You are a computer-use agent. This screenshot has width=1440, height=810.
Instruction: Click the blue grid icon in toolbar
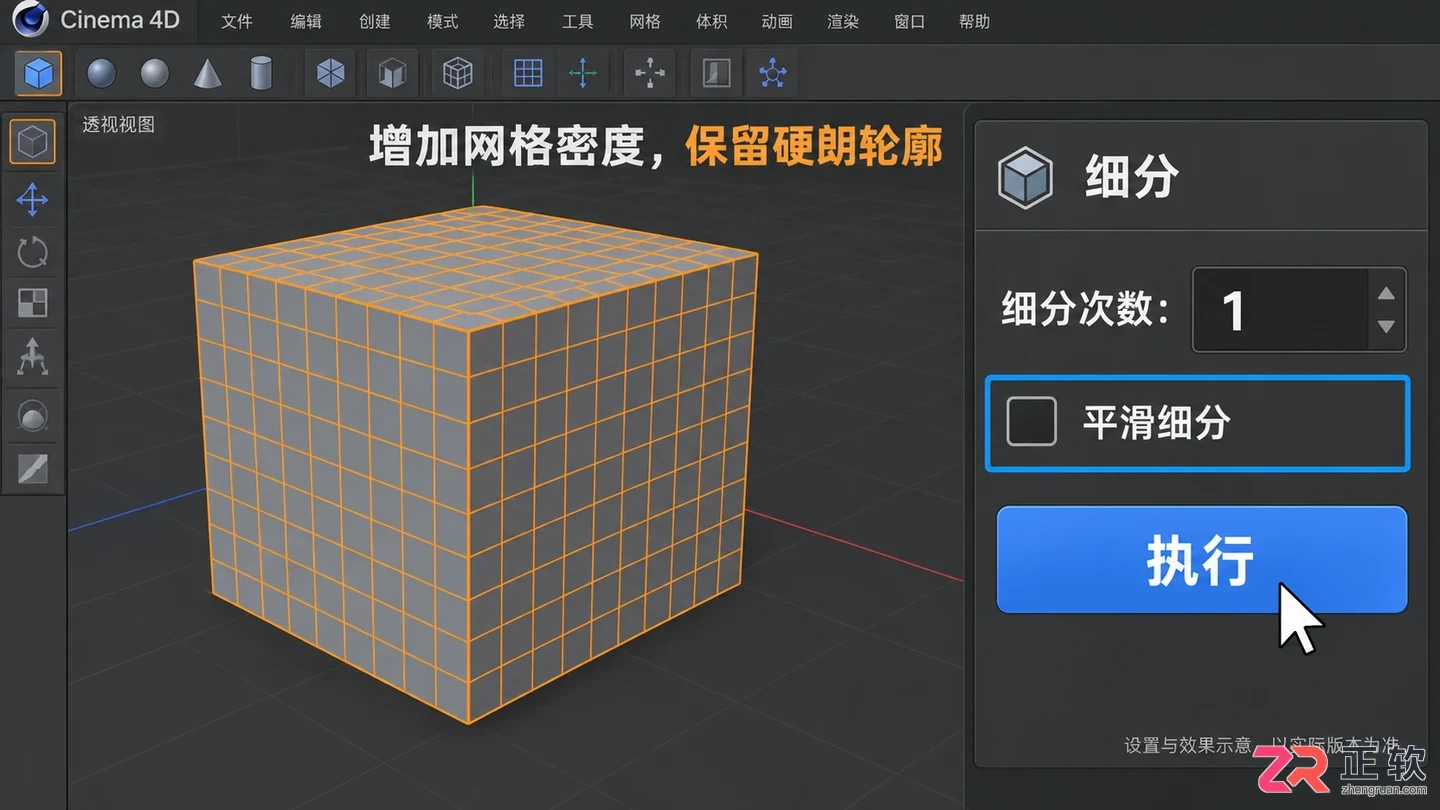click(x=527, y=73)
